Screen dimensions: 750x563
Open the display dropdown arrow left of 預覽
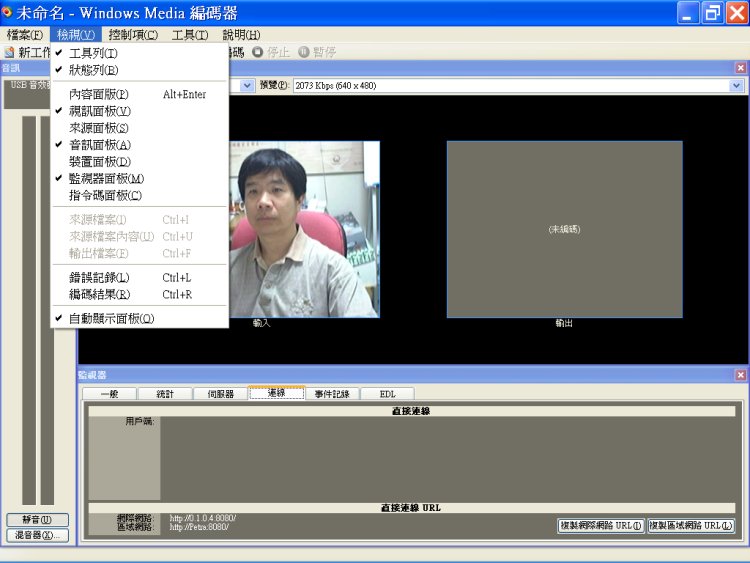[x=247, y=86]
